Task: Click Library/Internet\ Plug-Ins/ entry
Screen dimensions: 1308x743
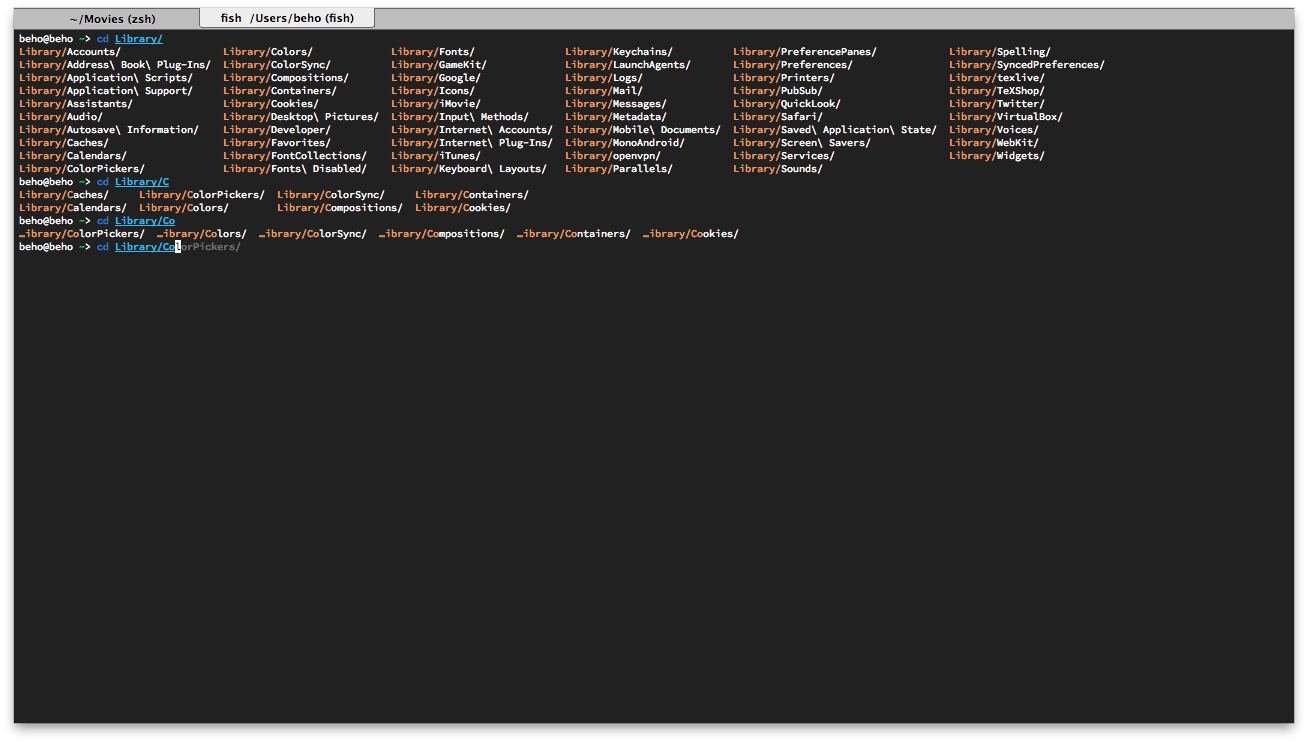Action: tap(472, 143)
